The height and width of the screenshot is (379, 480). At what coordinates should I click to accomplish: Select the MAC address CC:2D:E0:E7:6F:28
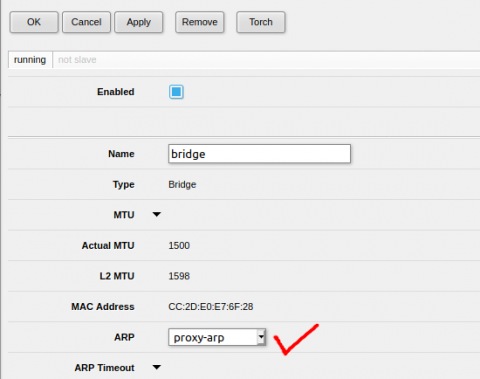[x=211, y=307]
